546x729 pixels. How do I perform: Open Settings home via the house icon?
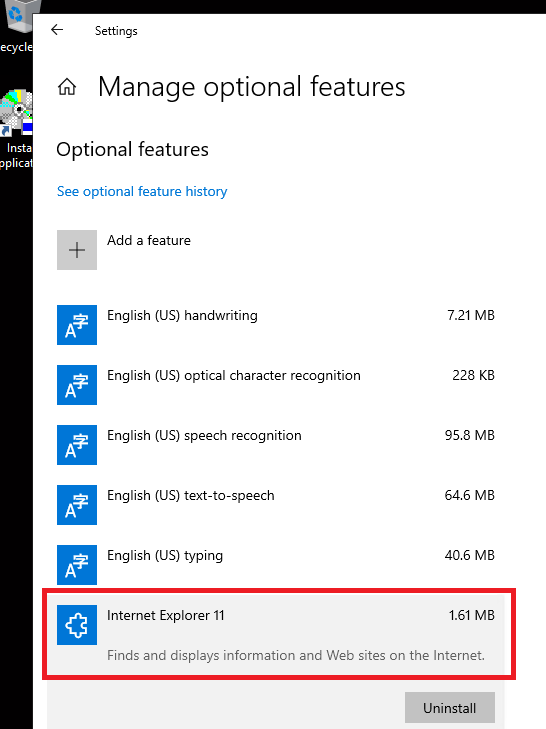[x=67, y=86]
